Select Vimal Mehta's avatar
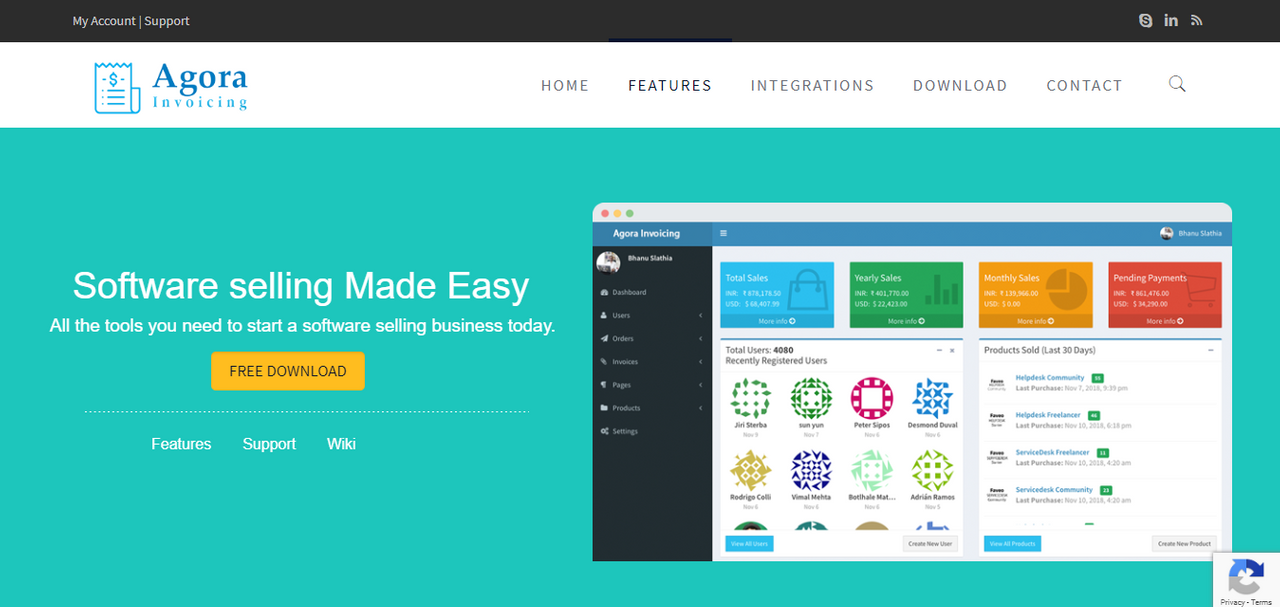This screenshot has width=1280, height=607. pos(811,470)
